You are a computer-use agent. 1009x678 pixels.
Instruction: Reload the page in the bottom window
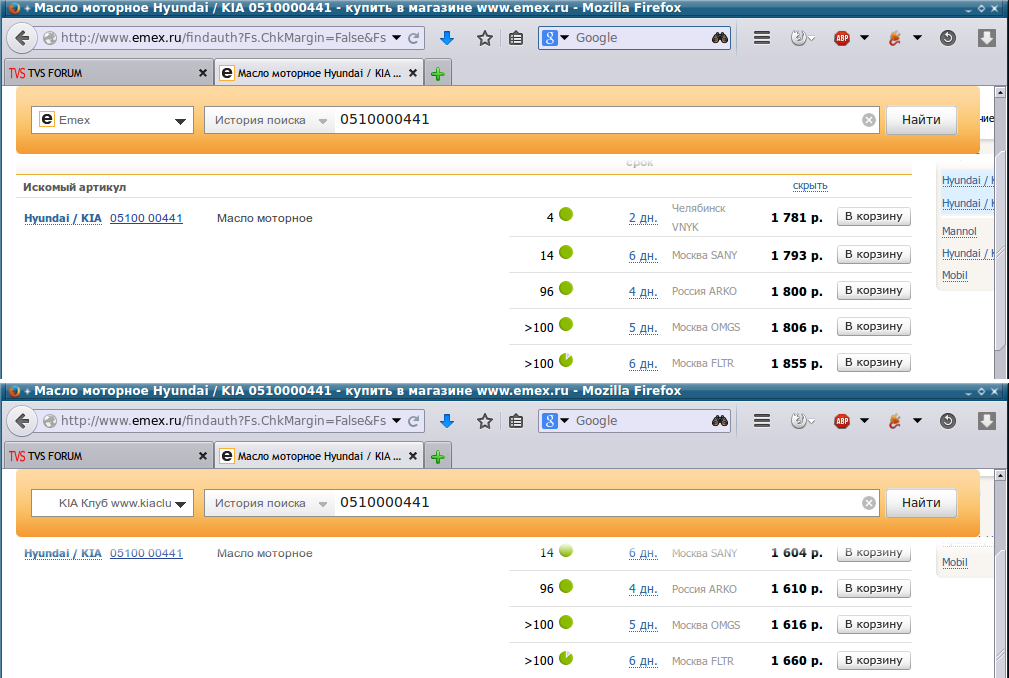(414, 421)
